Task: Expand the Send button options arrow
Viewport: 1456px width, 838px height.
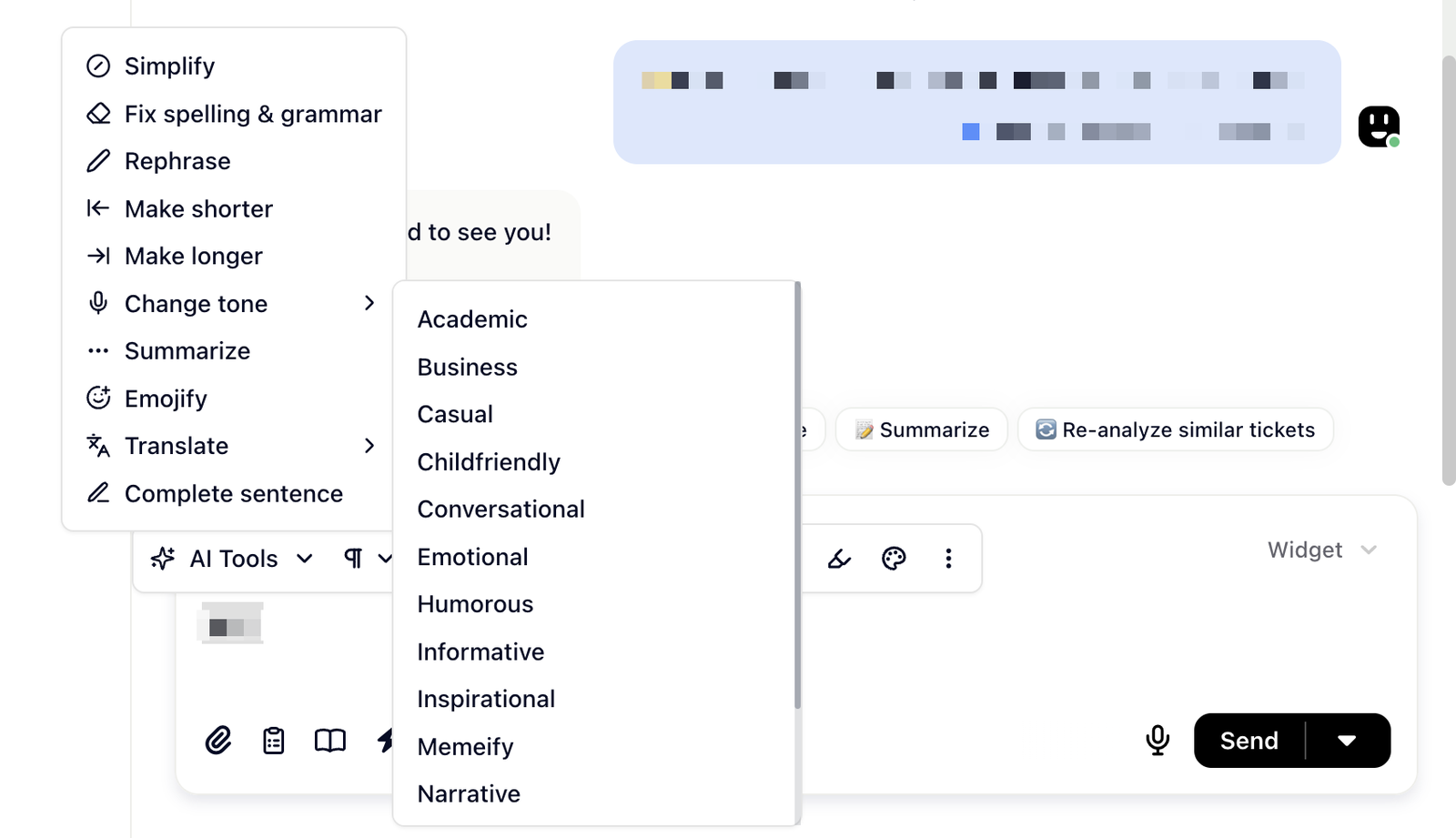Action: pos(1347,741)
